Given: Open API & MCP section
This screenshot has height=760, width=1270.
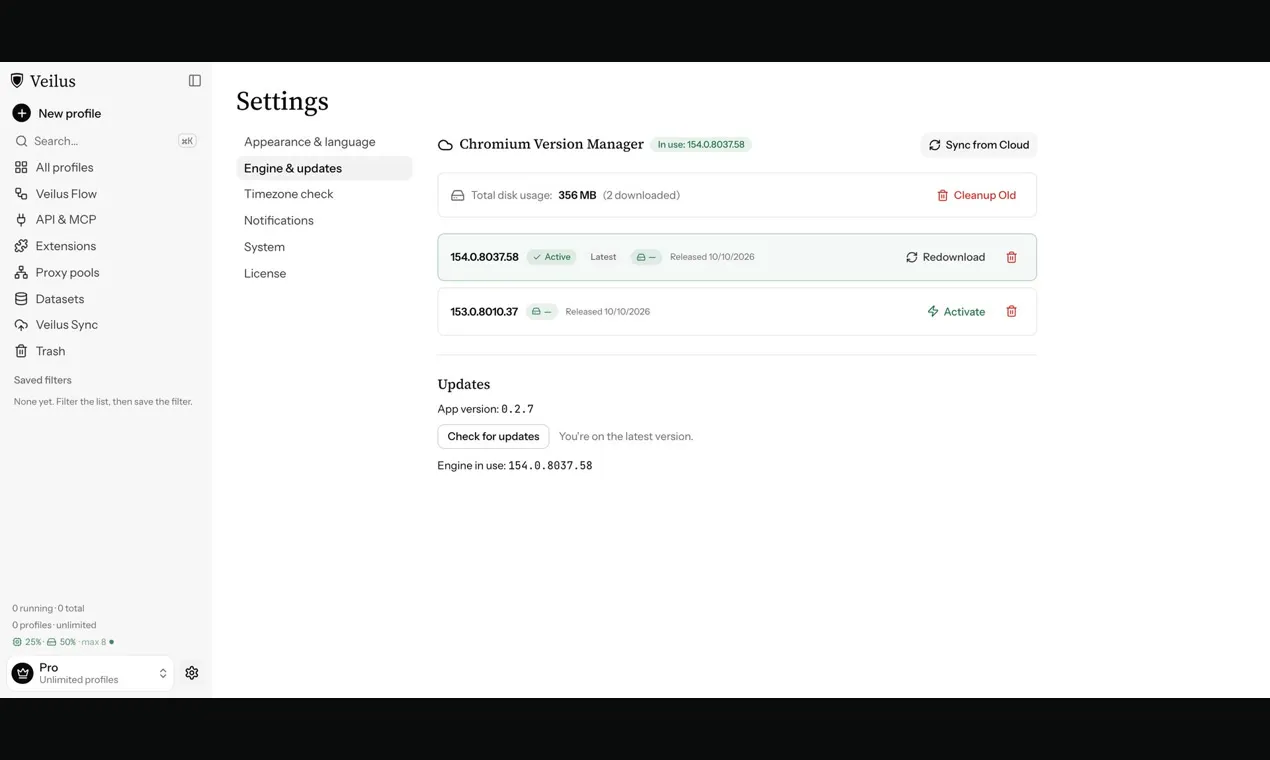Looking at the screenshot, I should point(66,220).
